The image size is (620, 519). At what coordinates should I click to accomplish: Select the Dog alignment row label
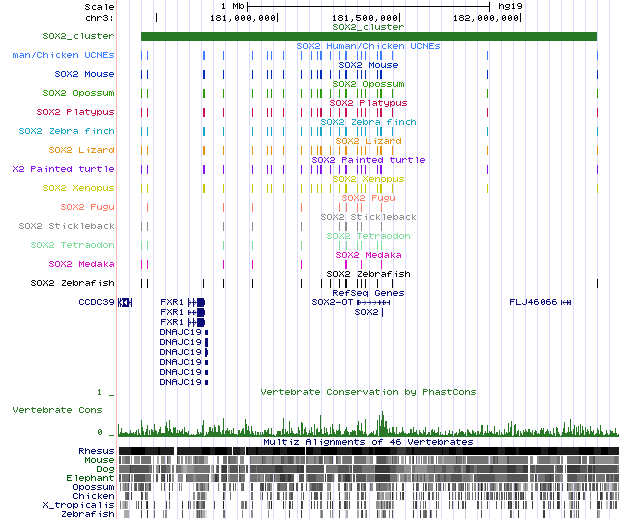[x=103, y=469]
